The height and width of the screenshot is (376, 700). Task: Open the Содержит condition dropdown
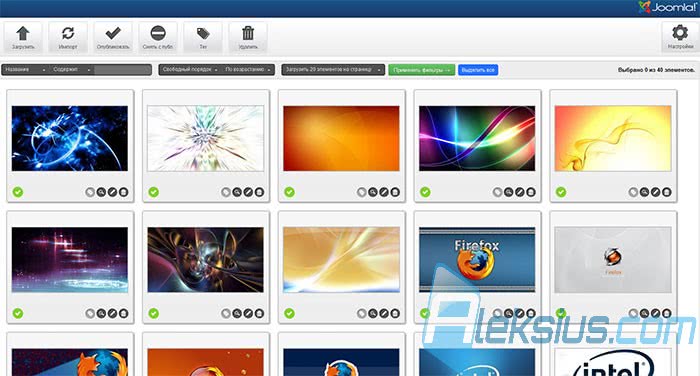point(71,70)
